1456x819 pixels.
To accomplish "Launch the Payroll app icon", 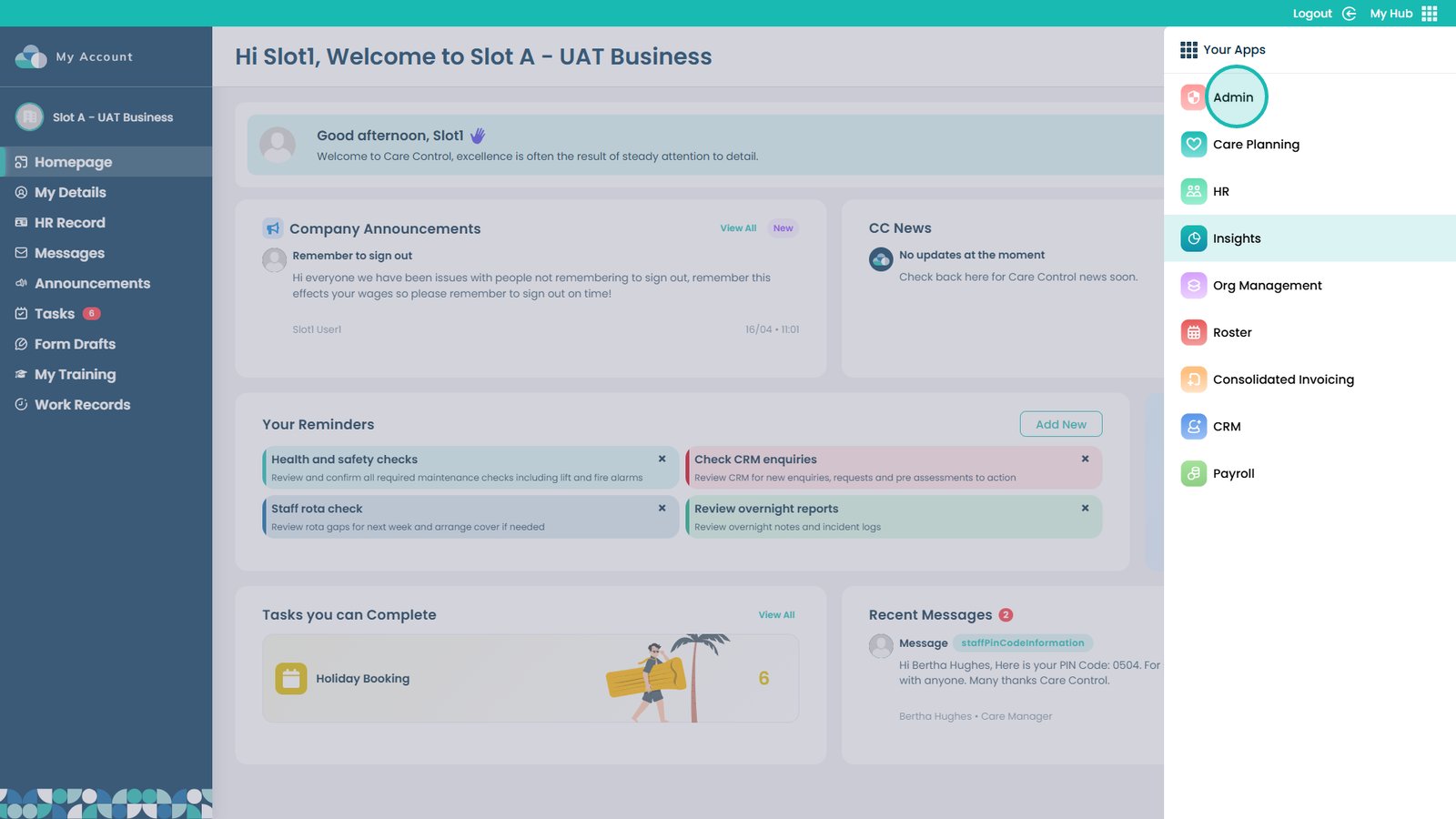I will [x=1193, y=474].
